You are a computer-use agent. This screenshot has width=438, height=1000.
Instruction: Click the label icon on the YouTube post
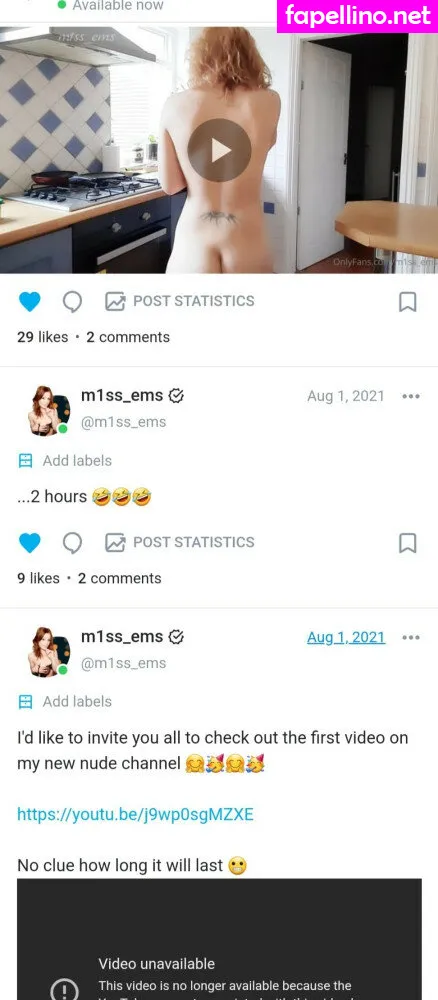pos(26,702)
